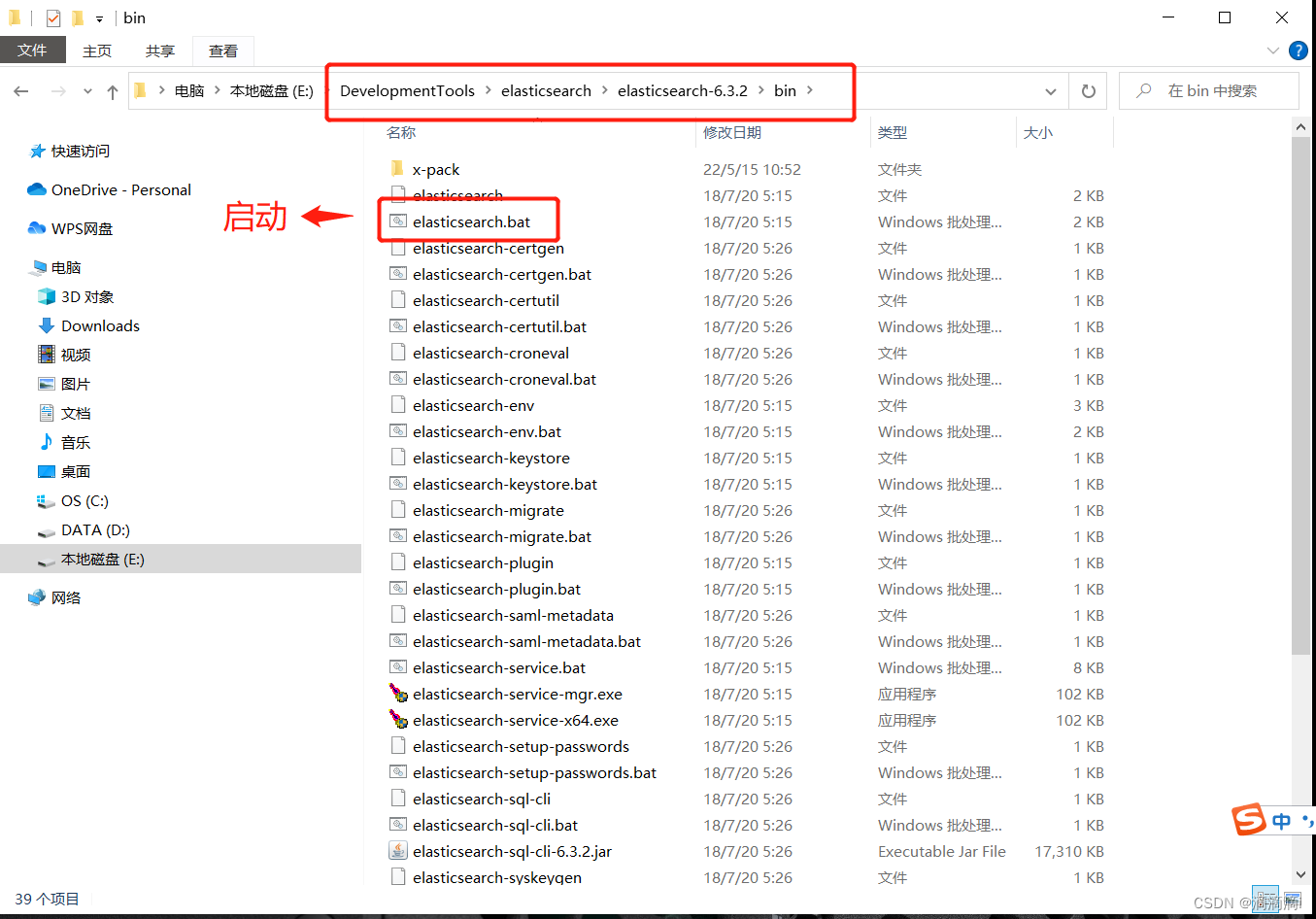Click the new folder icon in title bar

tap(77, 17)
